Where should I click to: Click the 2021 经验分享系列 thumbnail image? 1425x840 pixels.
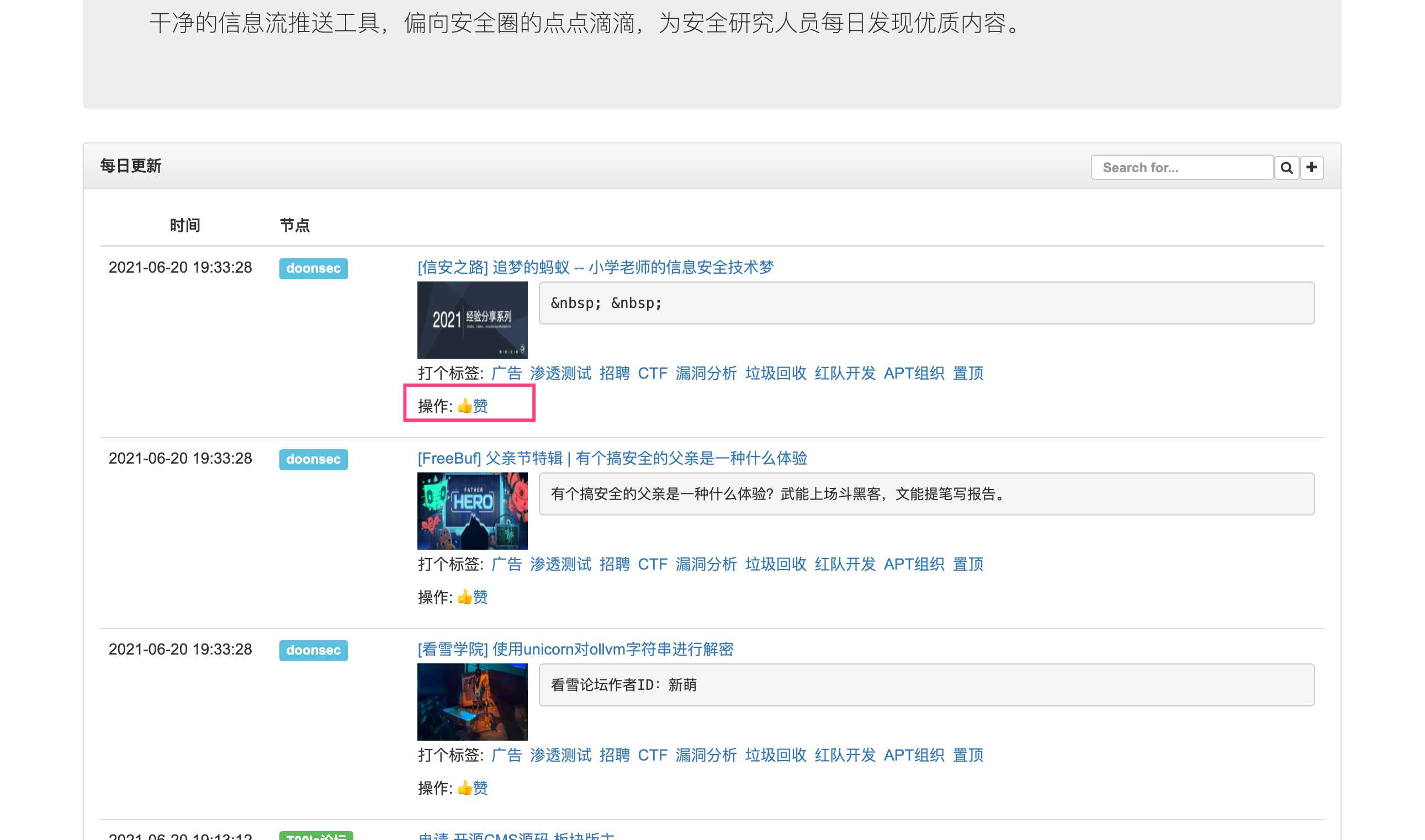click(x=472, y=320)
